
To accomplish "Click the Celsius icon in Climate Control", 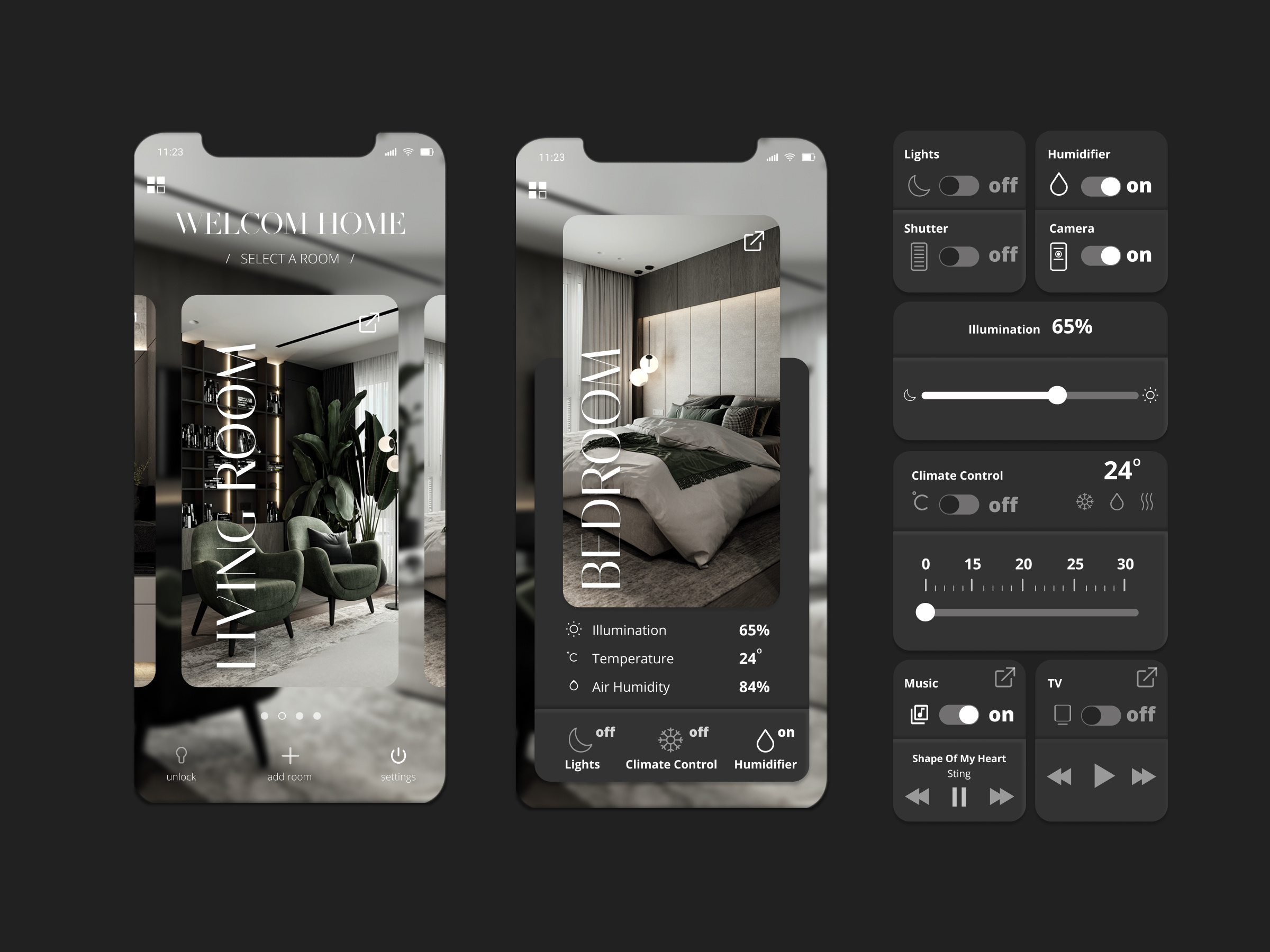I will [920, 501].
